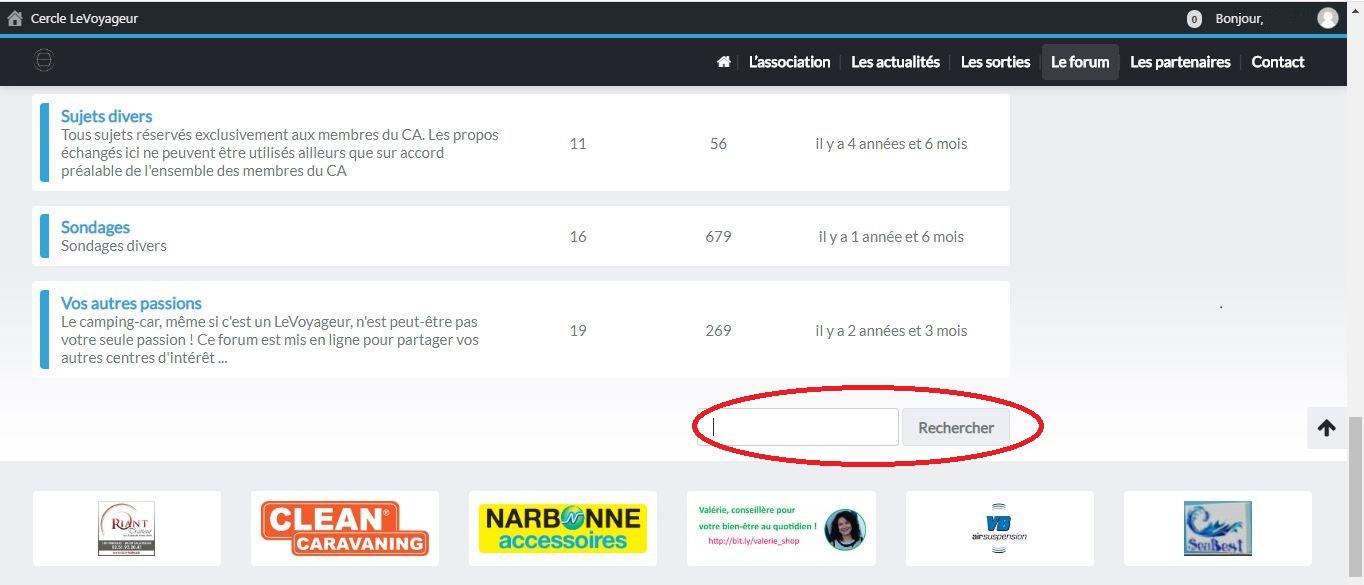Visit the Vos autres passions forum
The width and height of the screenshot is (1364, 585).
(x=131, y=303)
